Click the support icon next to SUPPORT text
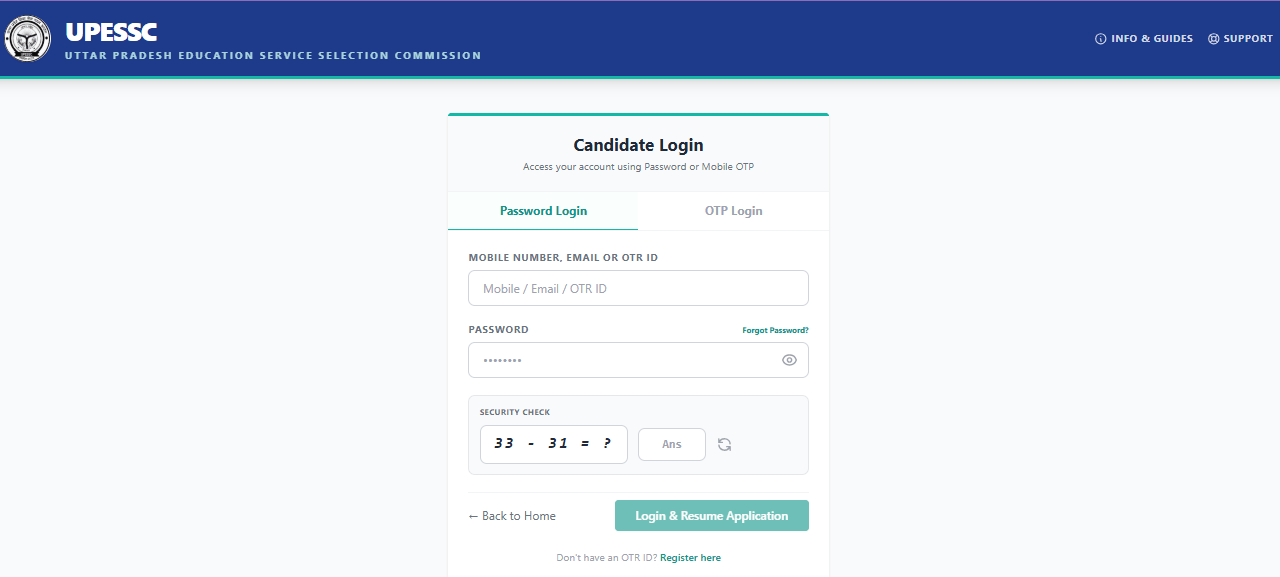Screen dimensions: 1280x577 click(1215, 38)
